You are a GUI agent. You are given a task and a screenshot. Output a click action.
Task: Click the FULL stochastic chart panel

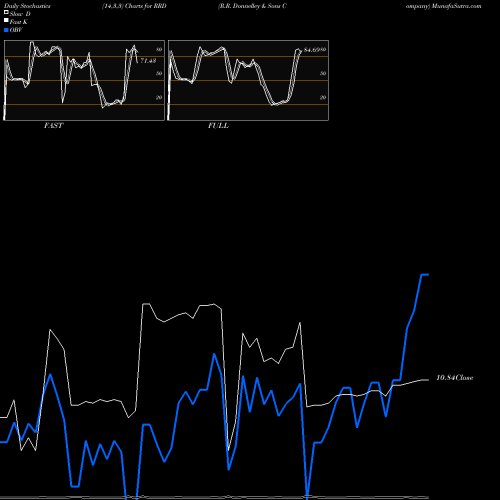248,80
